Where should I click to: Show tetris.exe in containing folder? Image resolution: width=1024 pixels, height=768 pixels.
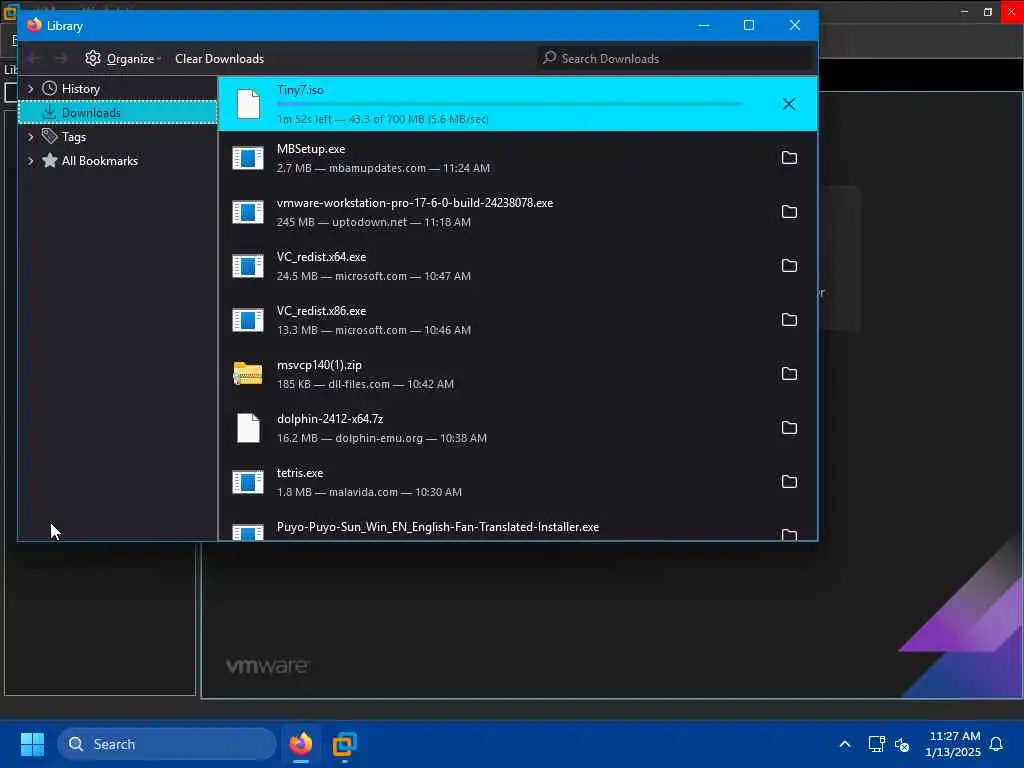pos(789,482)
